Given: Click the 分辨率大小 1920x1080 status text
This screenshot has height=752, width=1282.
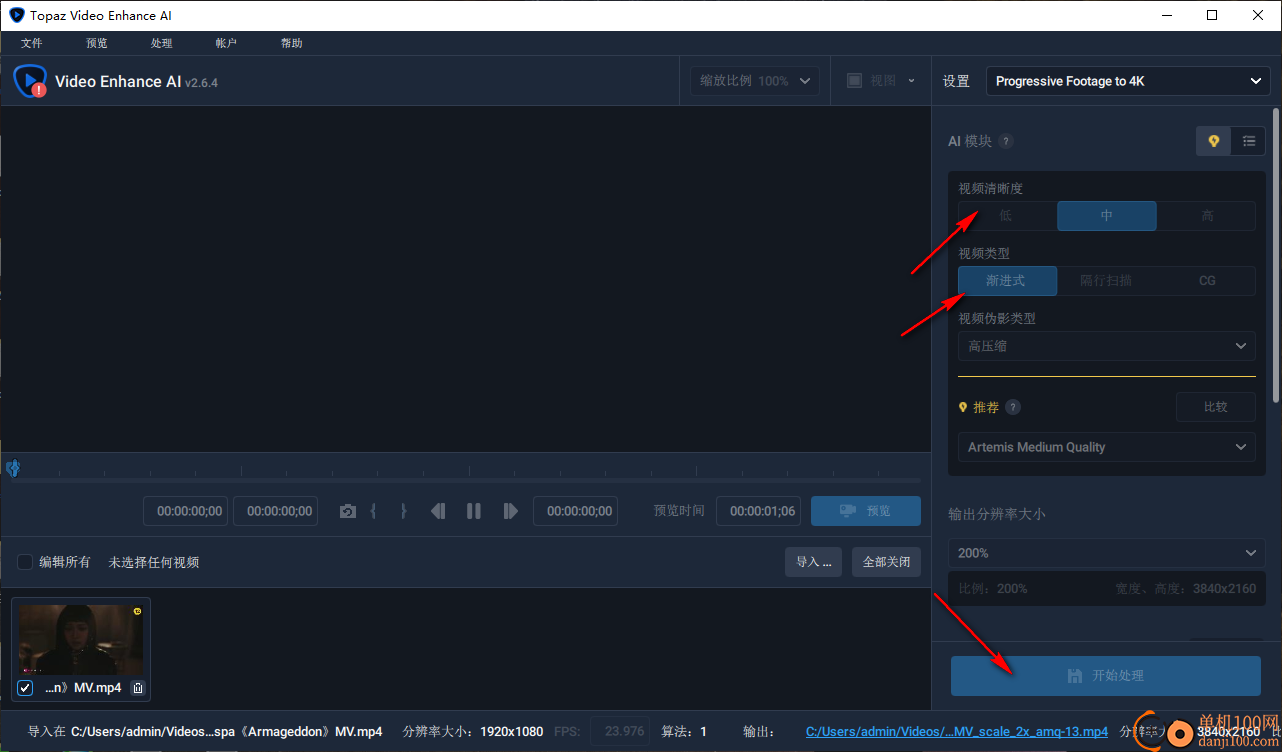Looking at the screenshot, I should click(473, 732).
